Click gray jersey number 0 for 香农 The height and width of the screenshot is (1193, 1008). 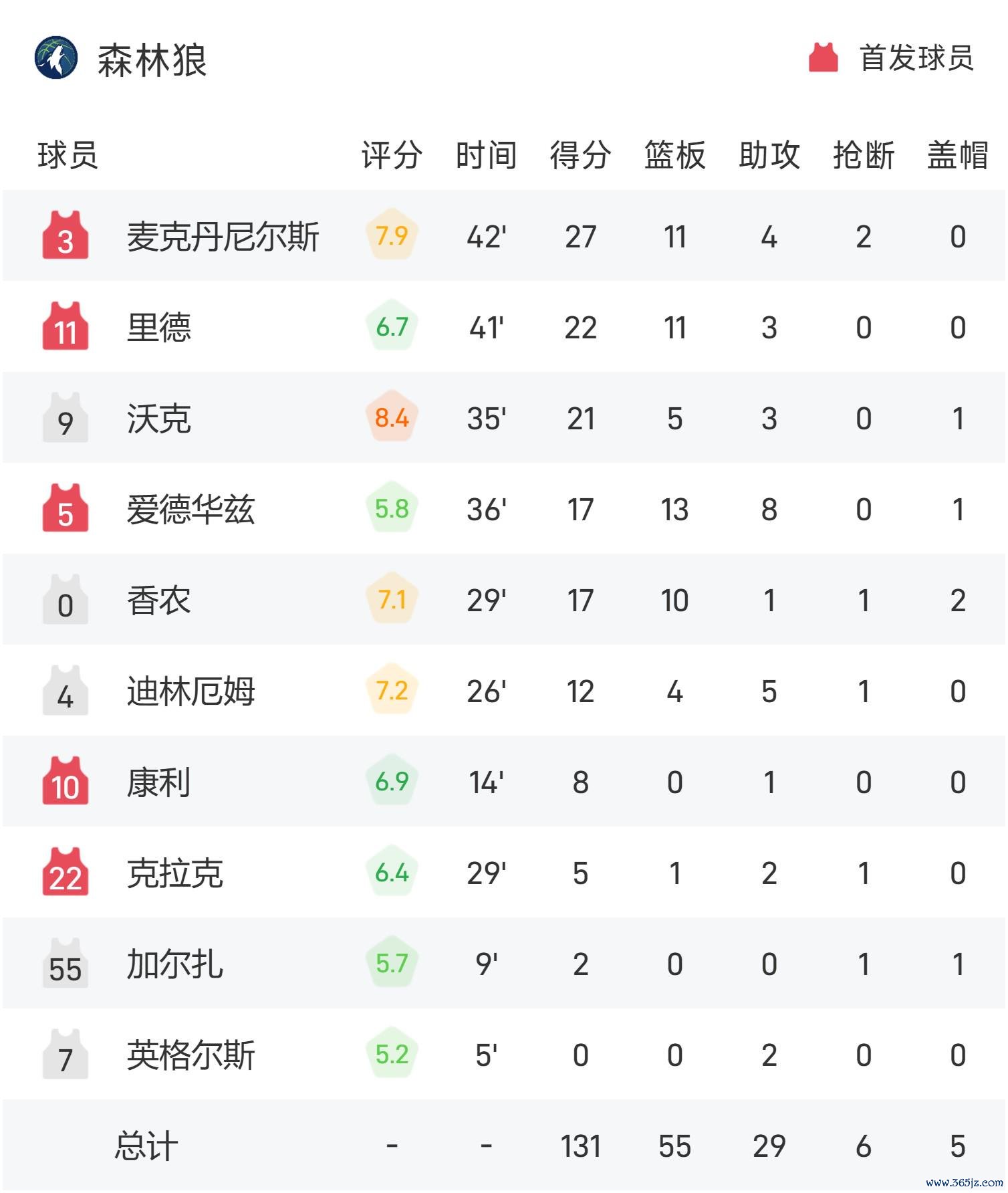click(x=66, y=599)
